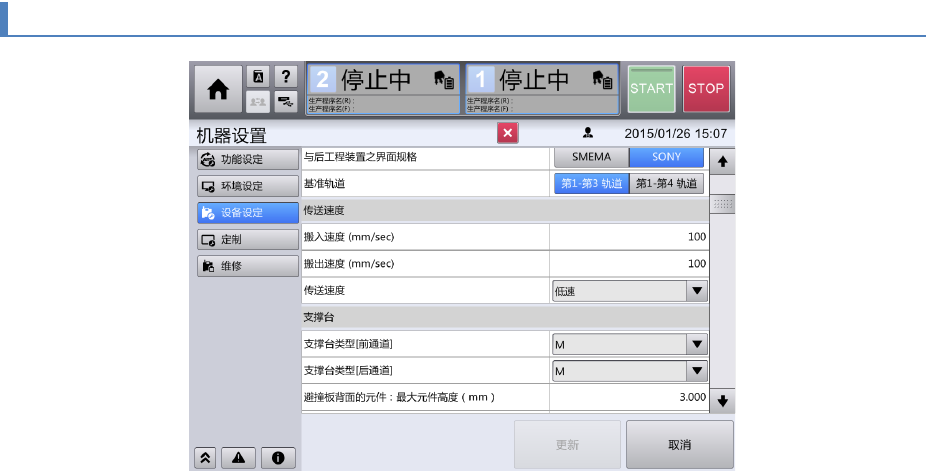Viewport: 926px width, 472px height.
Task: Select SONY interface specification
Action: coord(667,157)
